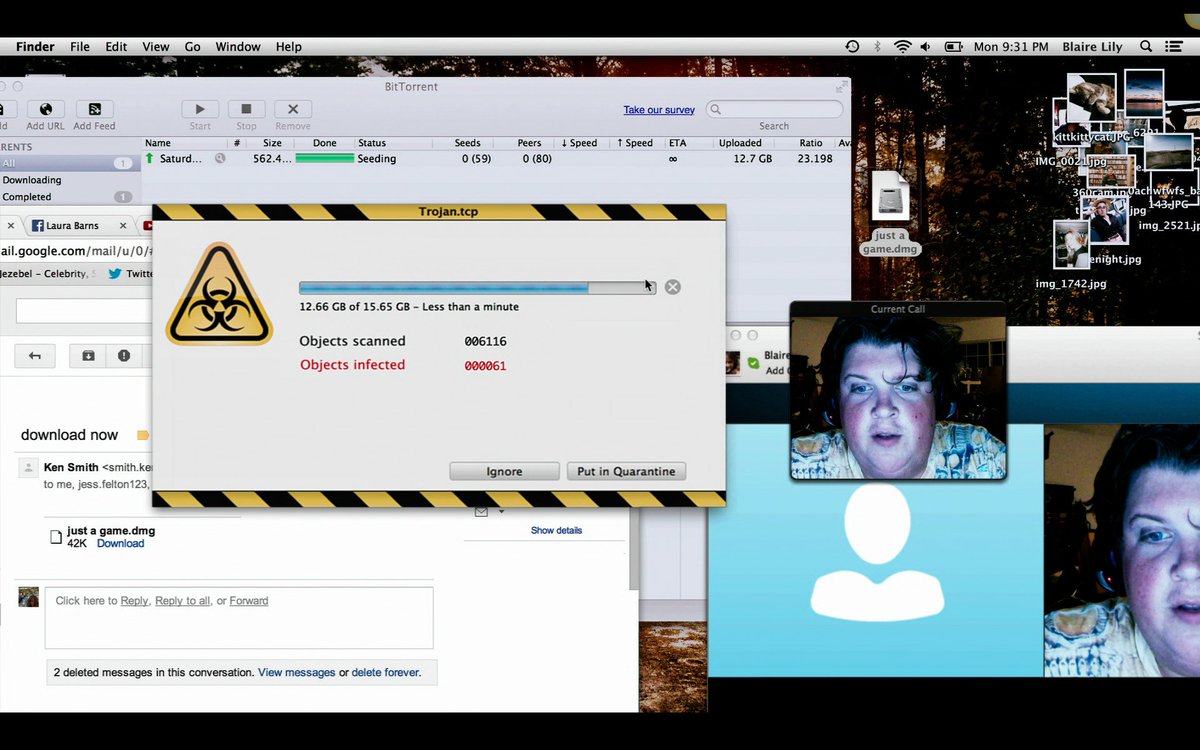Click the magnifier icon beside Saturd... torrent name
Image resolution: width=1200 pixels, height=750 pixels.
(x=220, y=158)
